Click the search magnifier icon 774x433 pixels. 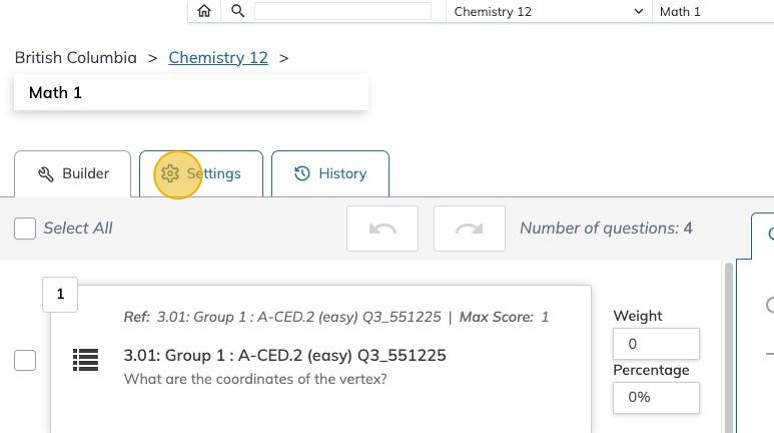(x=238, y=11)
